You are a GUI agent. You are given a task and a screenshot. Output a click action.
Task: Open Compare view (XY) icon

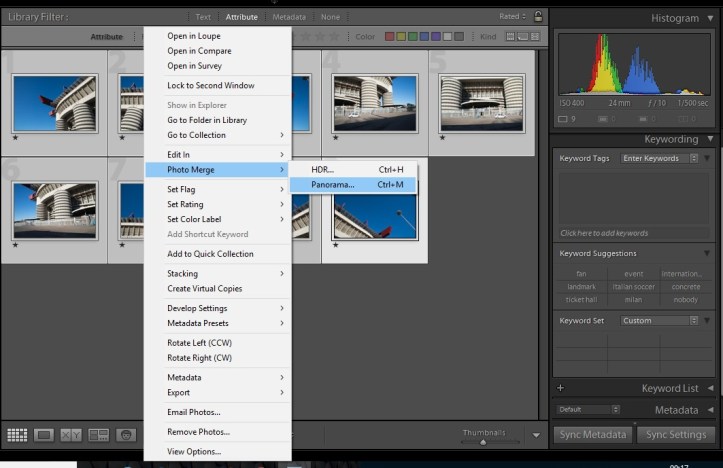(71, 435)
